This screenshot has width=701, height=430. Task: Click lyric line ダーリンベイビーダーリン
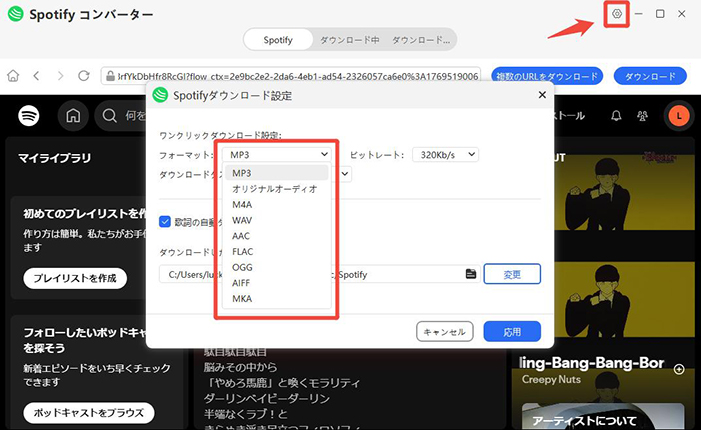266,398
